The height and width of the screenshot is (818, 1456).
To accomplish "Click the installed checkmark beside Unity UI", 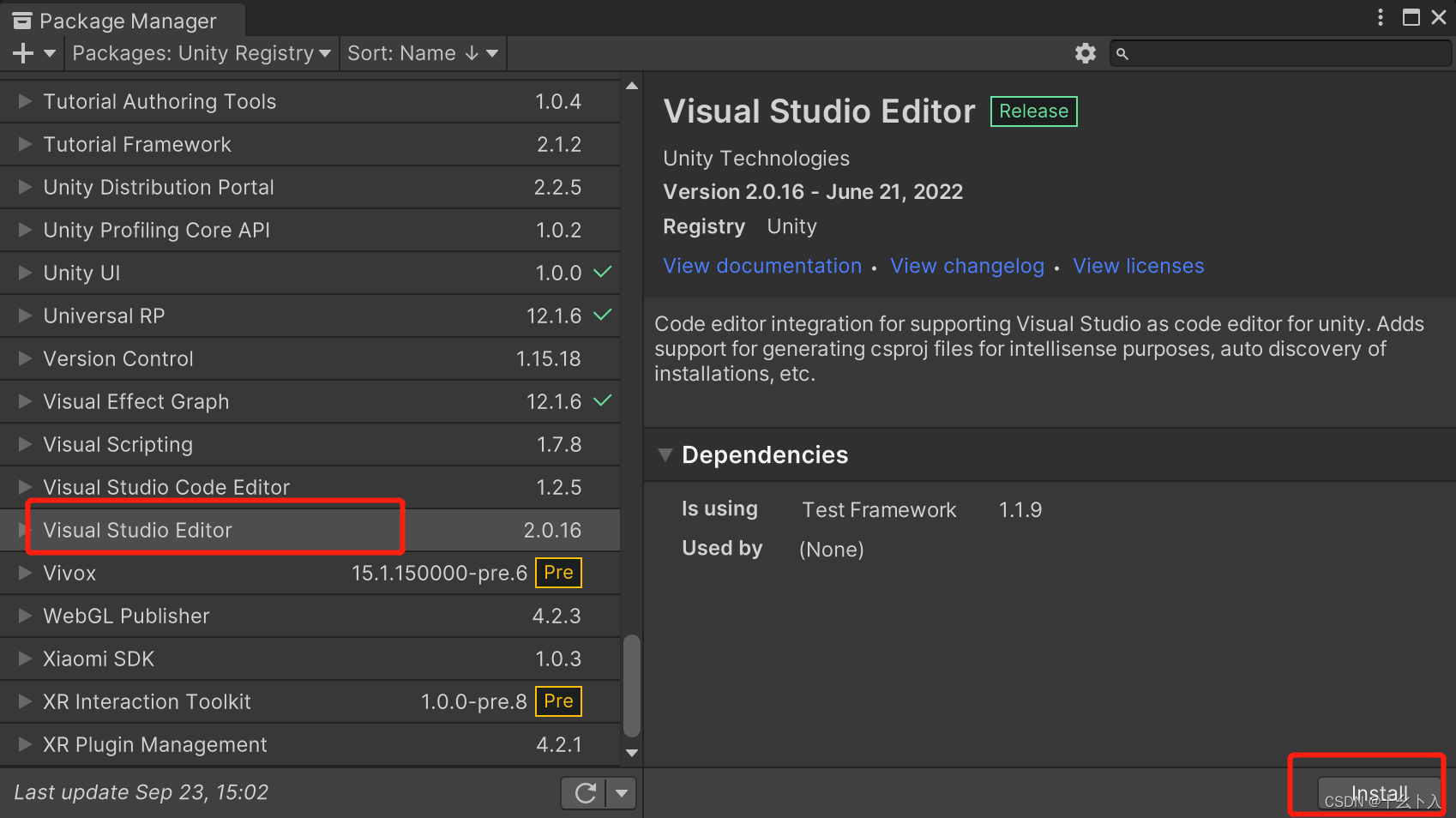I will pos(604,273).
